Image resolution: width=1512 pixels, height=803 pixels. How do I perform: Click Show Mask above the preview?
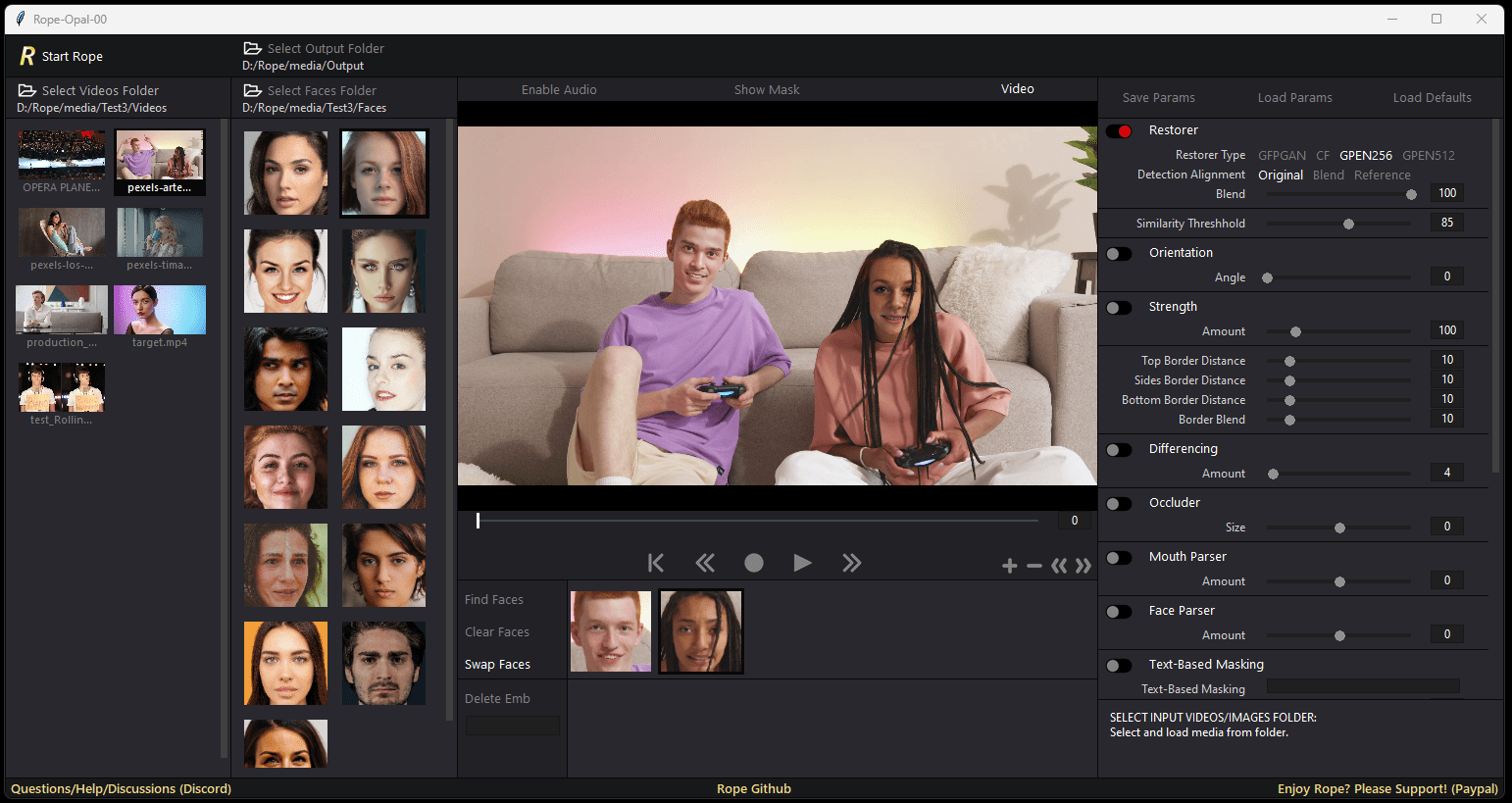[x=767, y=89]
